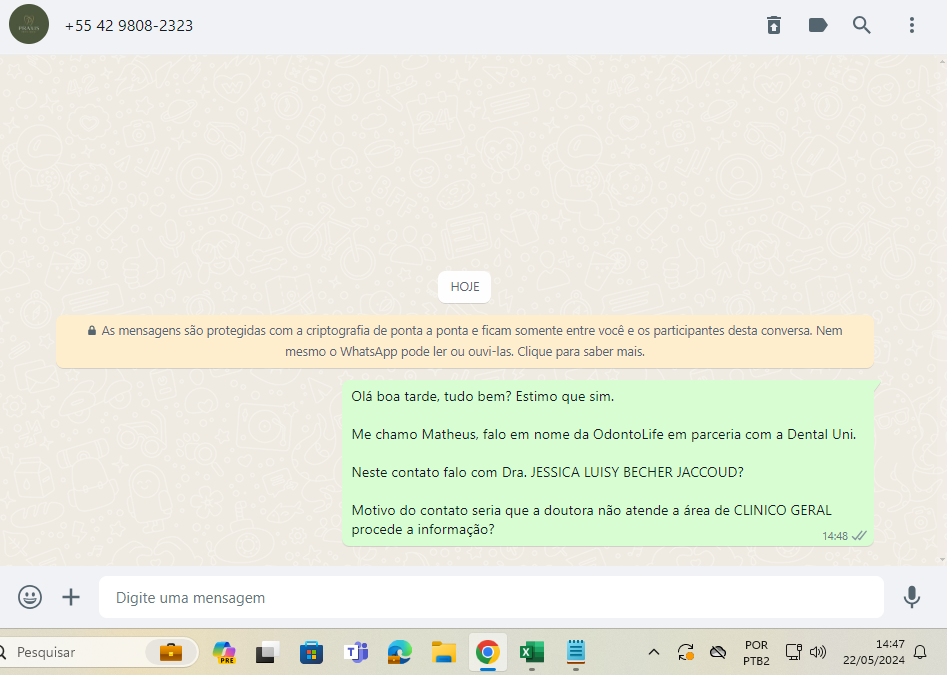This screenshot has width=947, height=675.
Task: Open Microsoft Edge from the taskbar
Action: [399, 653]
